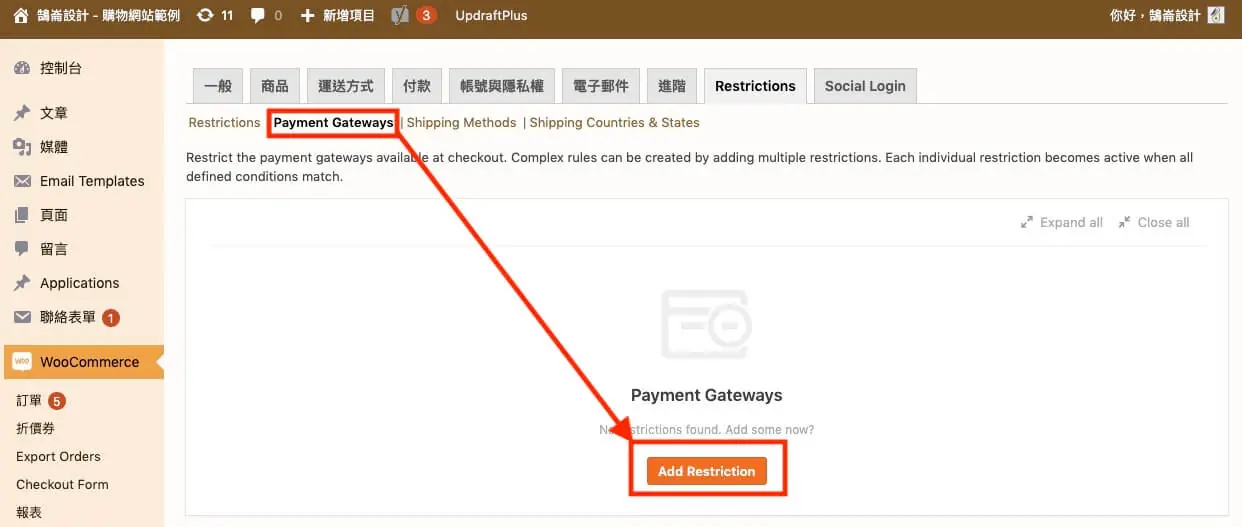This screenshot has height=527, width=1242.
Task: Open 報表 submenu item
Action: point(29,512)
